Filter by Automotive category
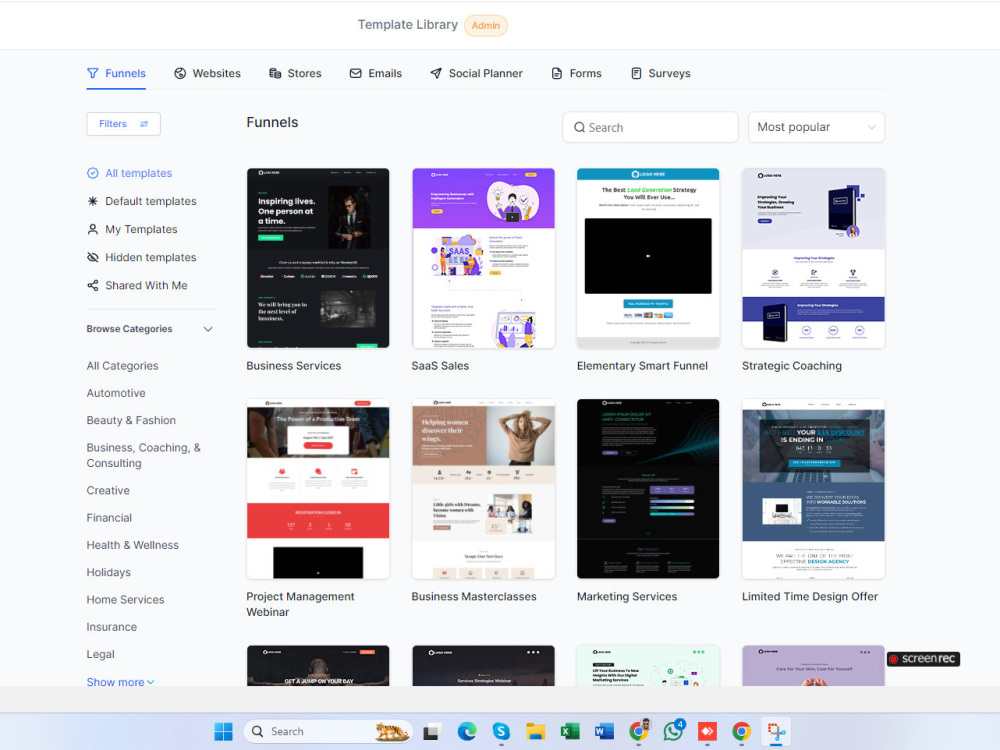1000x750 pixels. (x=116, y=393)
